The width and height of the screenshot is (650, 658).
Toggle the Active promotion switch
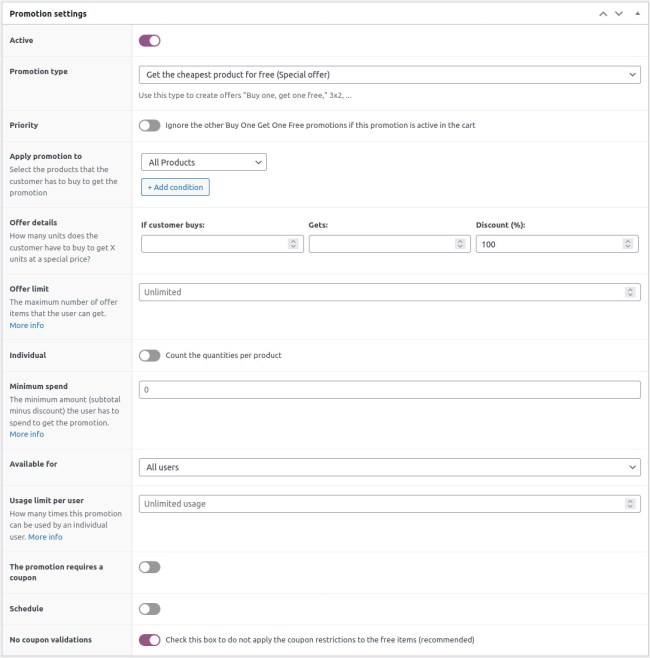click(149, 41)
